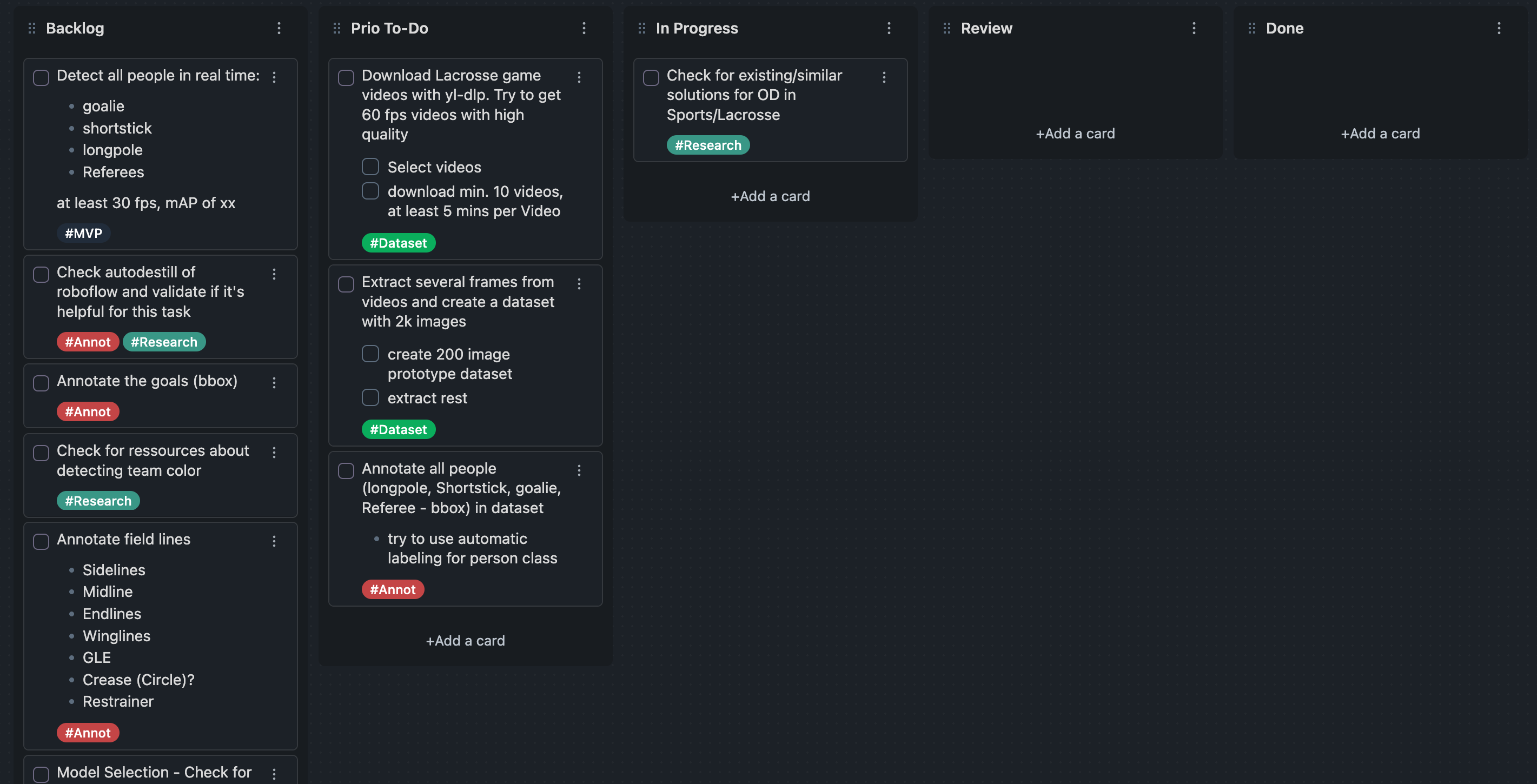Open the Backlog column options menu
Viewport: 1537px width, 784px height.
tap(279, 28)
